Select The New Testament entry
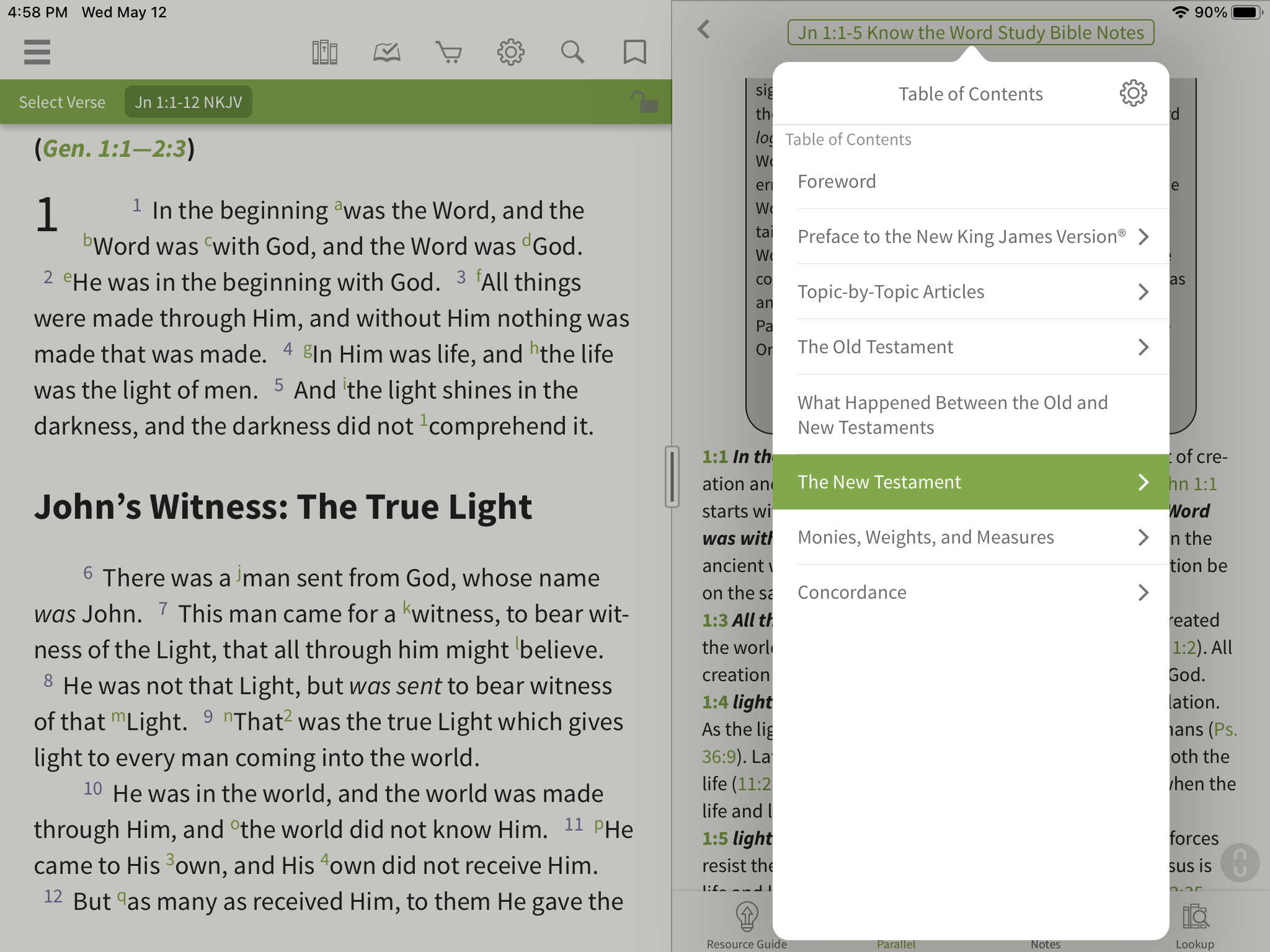The width and height of the screenshot is (1270, 952). (970, 482)
